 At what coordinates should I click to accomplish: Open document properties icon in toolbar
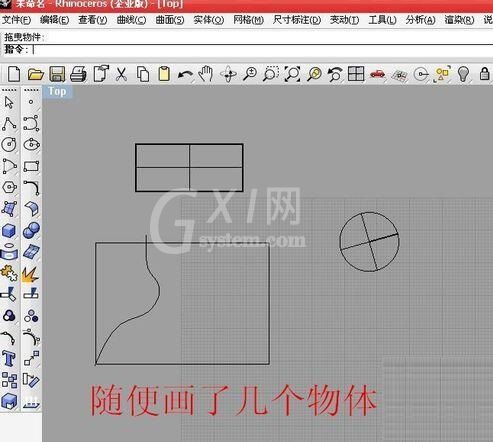click(101, 74)
